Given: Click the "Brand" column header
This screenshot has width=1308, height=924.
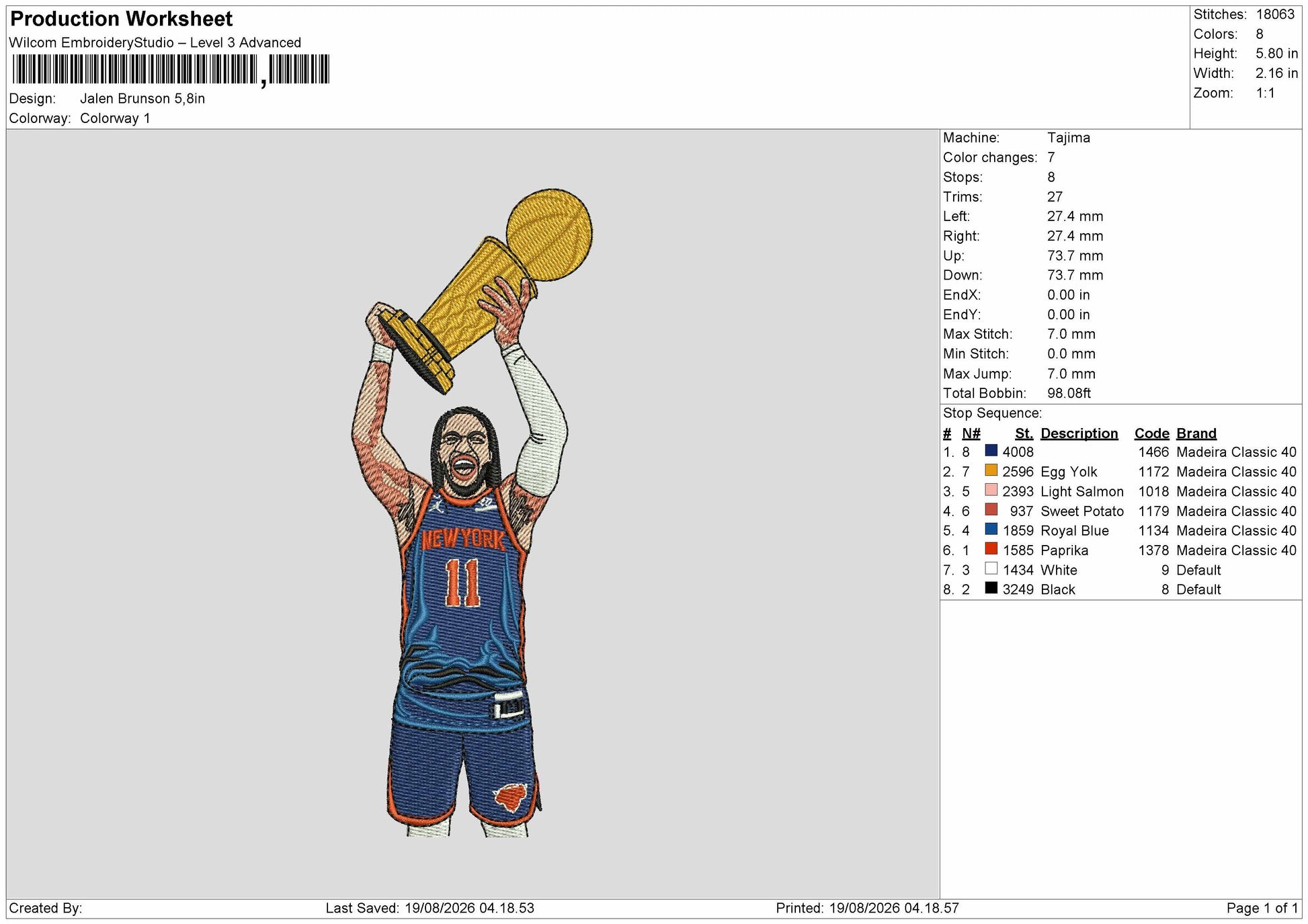Looking at the screenshot, I should click(x=1196, y=433).
